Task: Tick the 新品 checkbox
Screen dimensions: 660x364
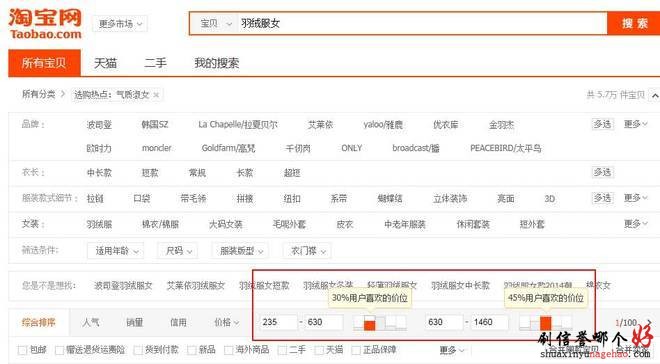Action: coord(192,350)
